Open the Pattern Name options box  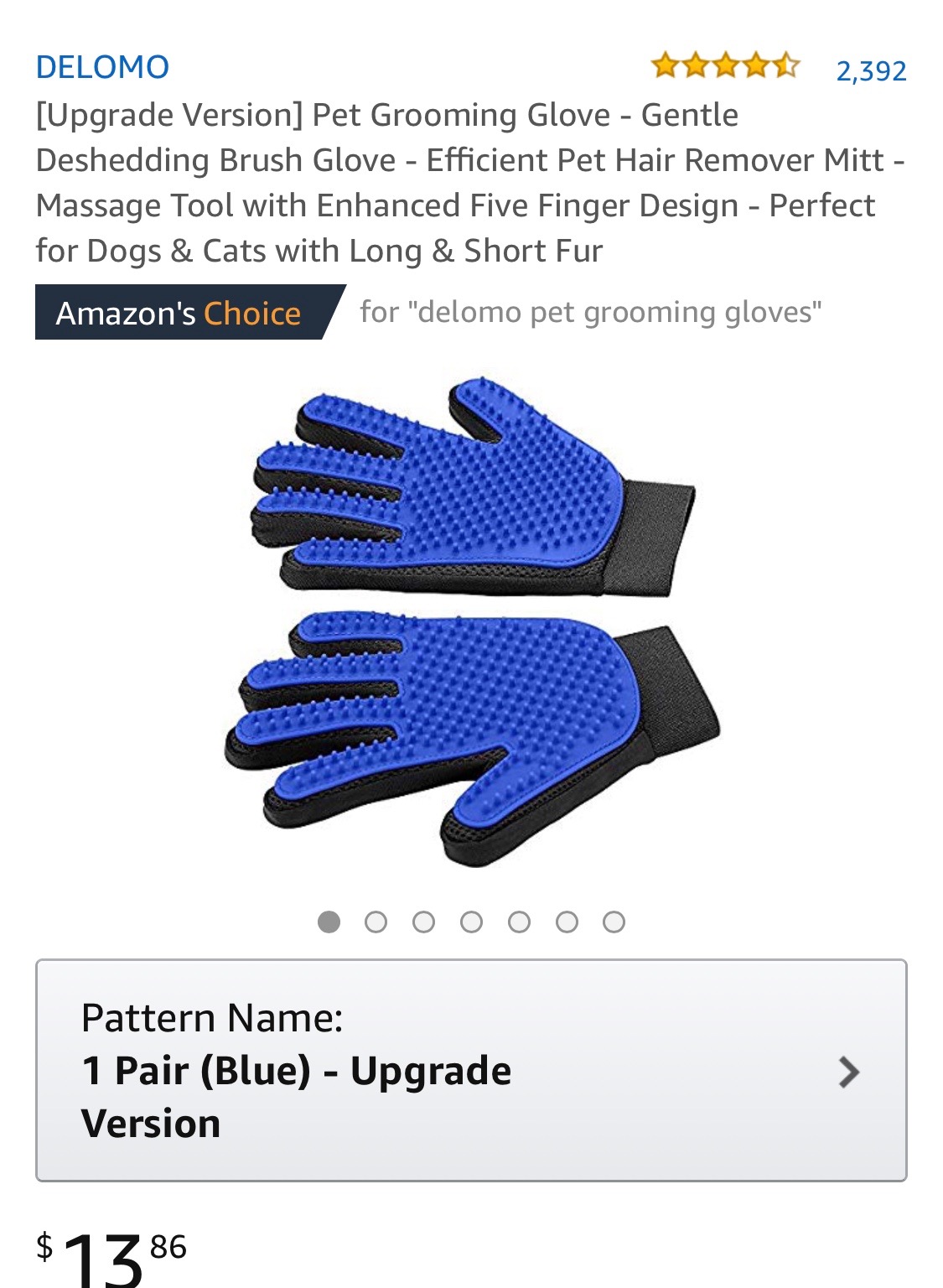coord(471,1071)
